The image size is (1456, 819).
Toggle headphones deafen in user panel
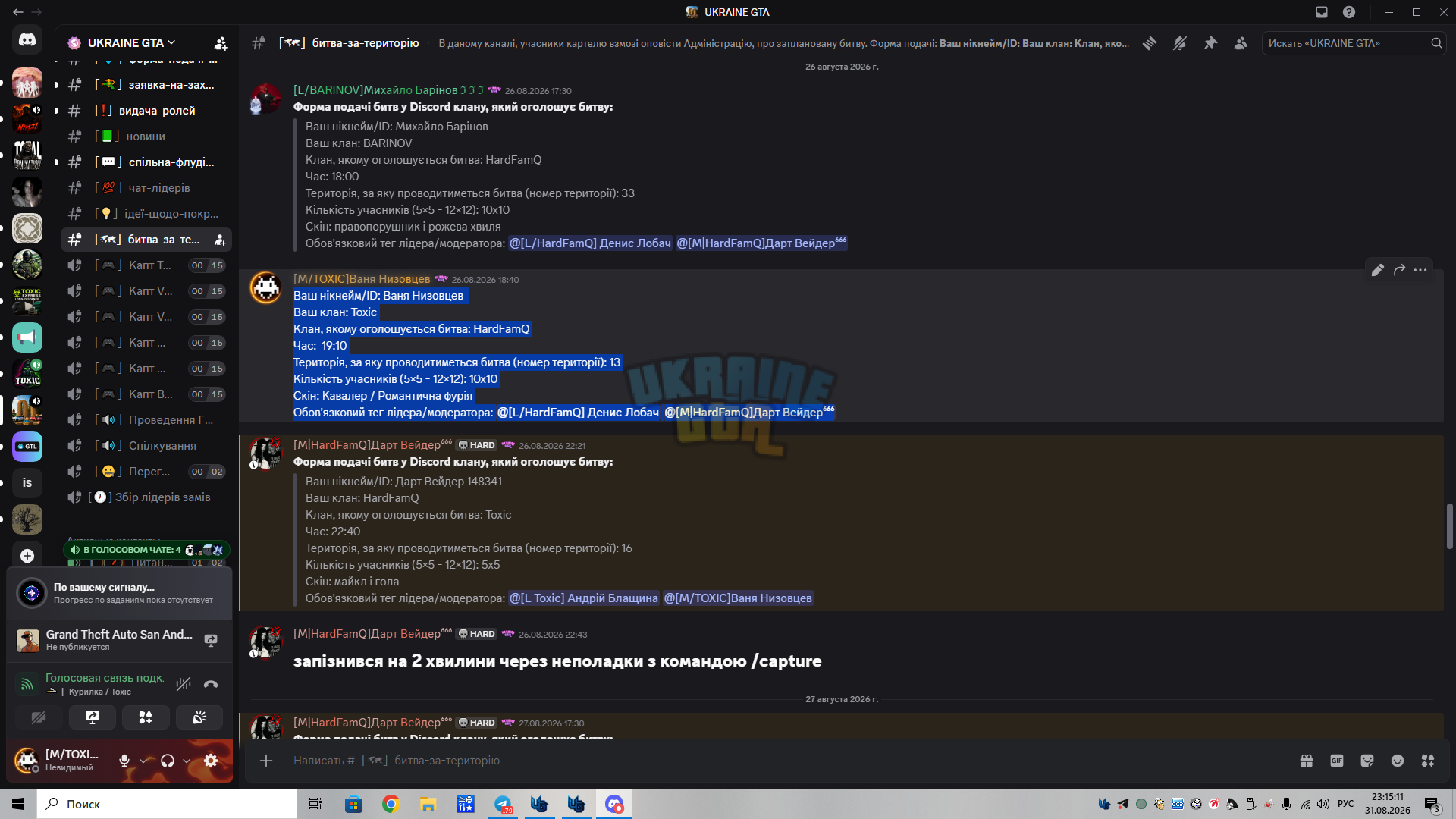coord(168,761)
